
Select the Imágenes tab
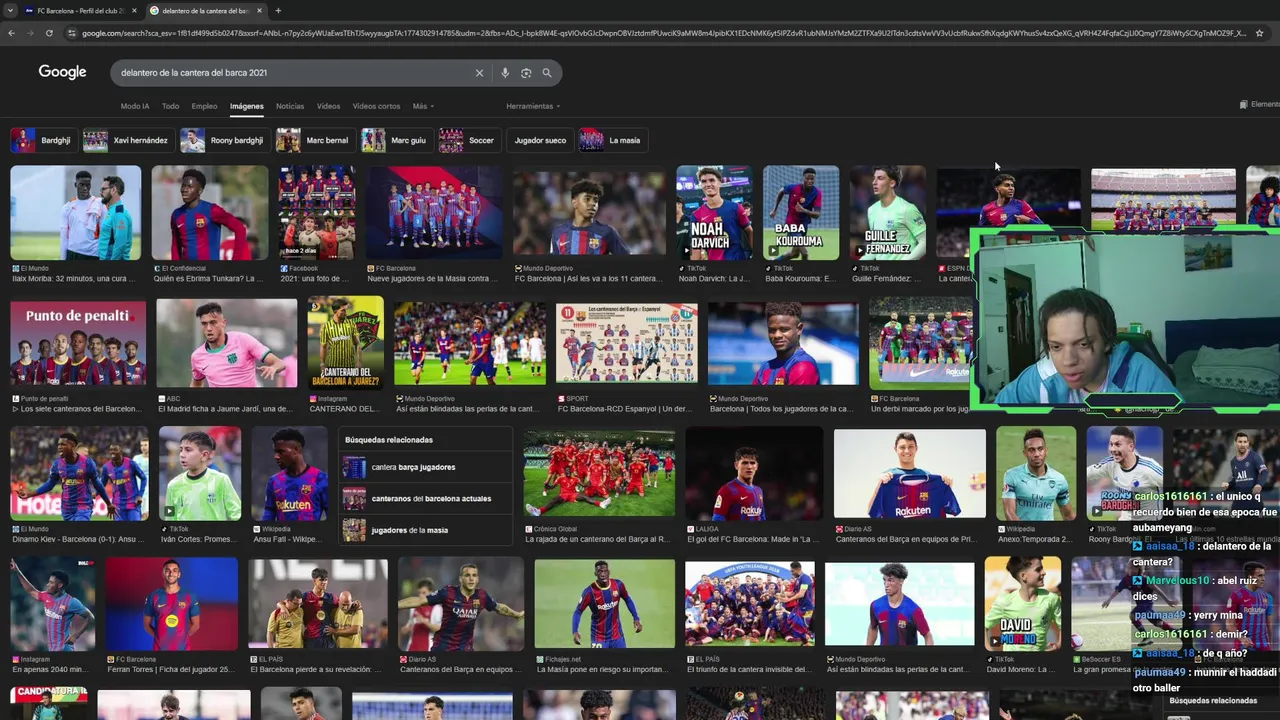point(247,106)
